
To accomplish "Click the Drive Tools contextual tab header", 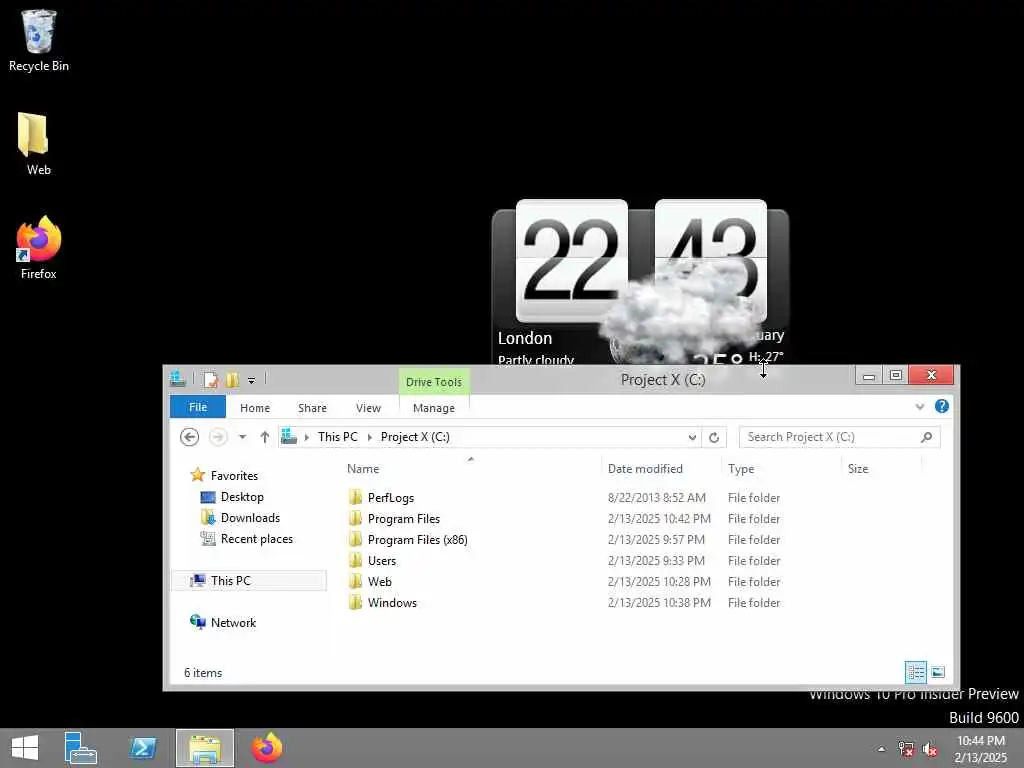I will (434, 382).
